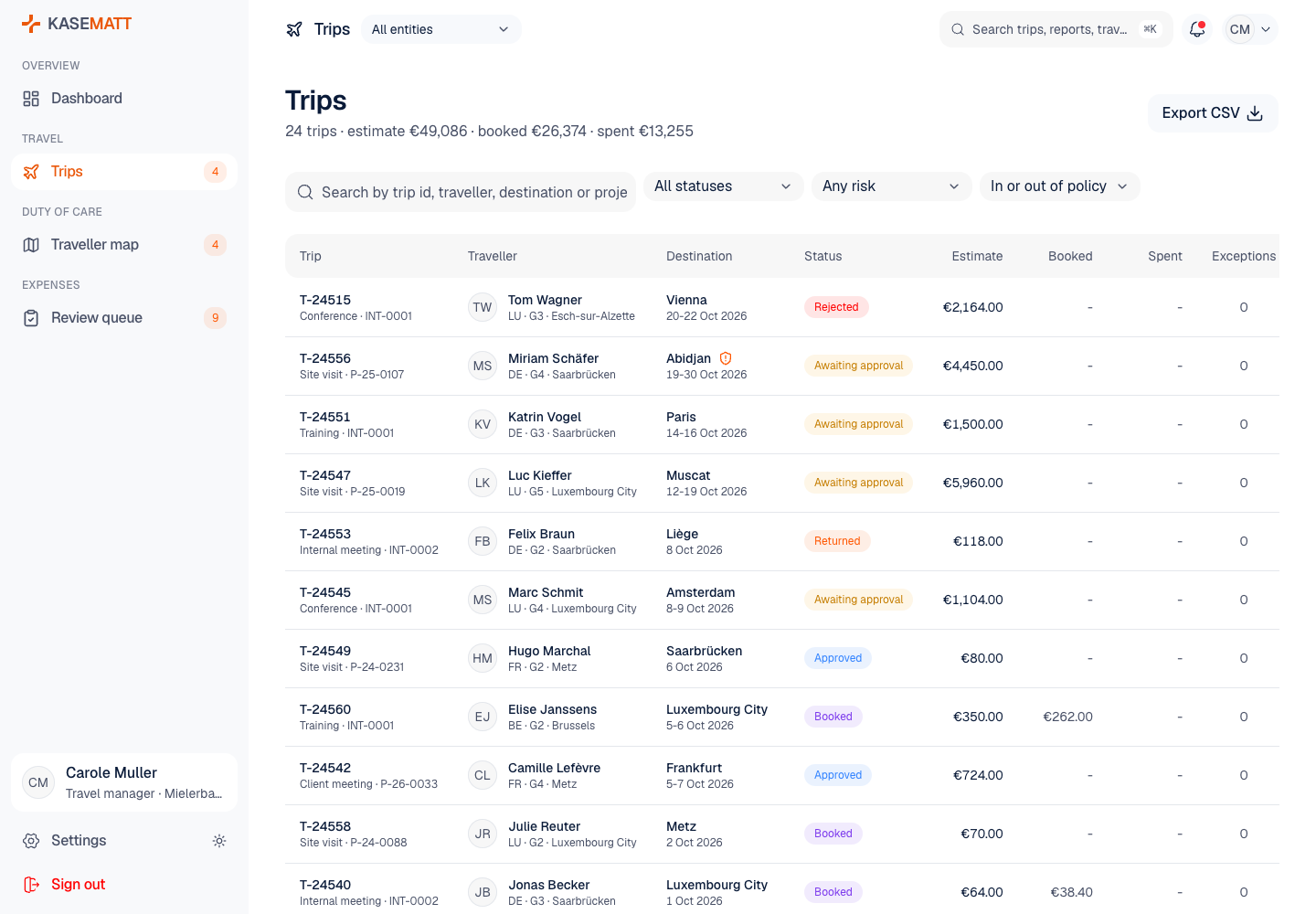1316x914 pixels.
Task: Open Carole Muller profile card
Action: [124, 782]
